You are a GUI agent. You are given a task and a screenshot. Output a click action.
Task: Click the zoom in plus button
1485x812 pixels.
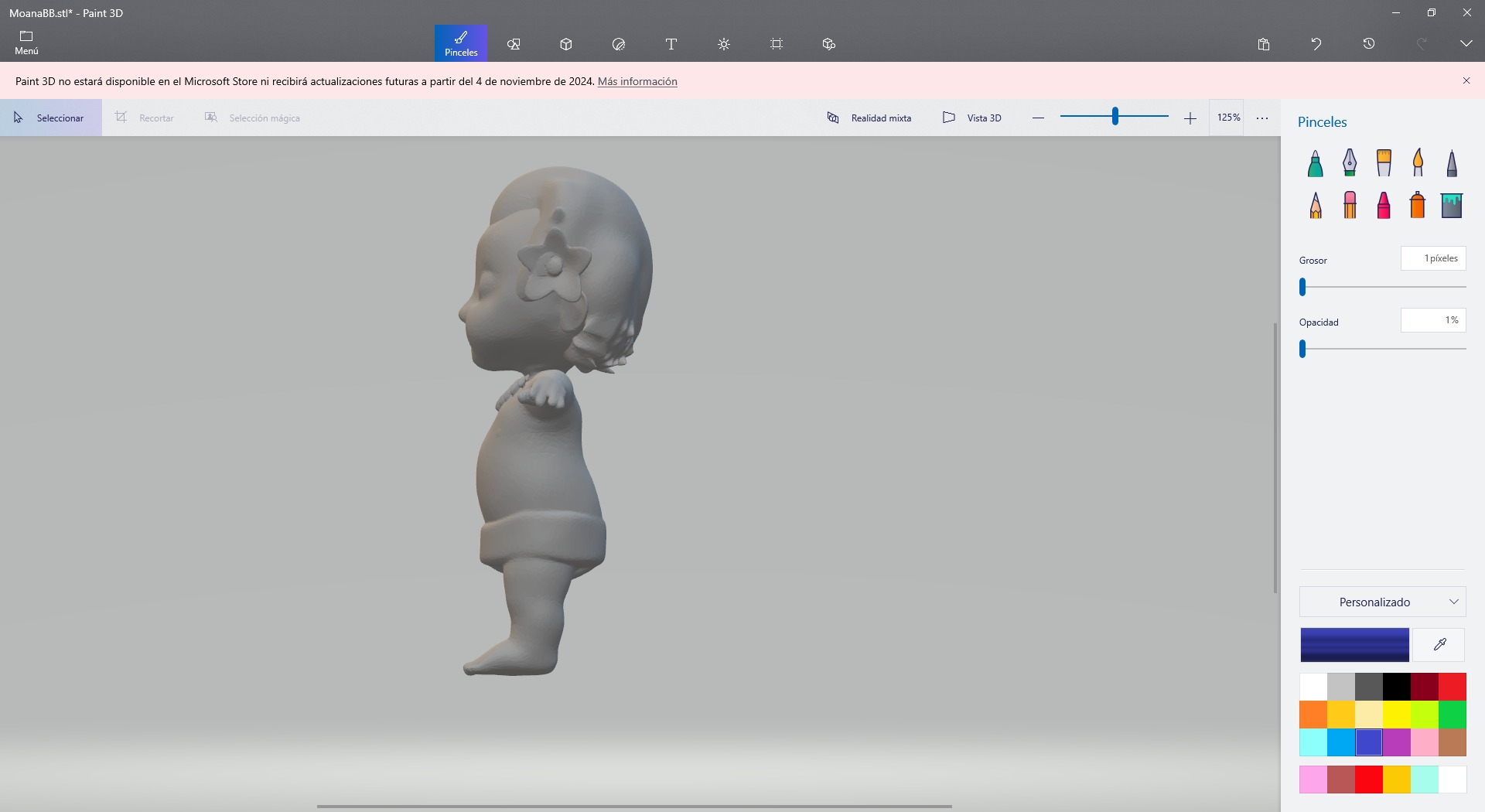coord(1190,118)
